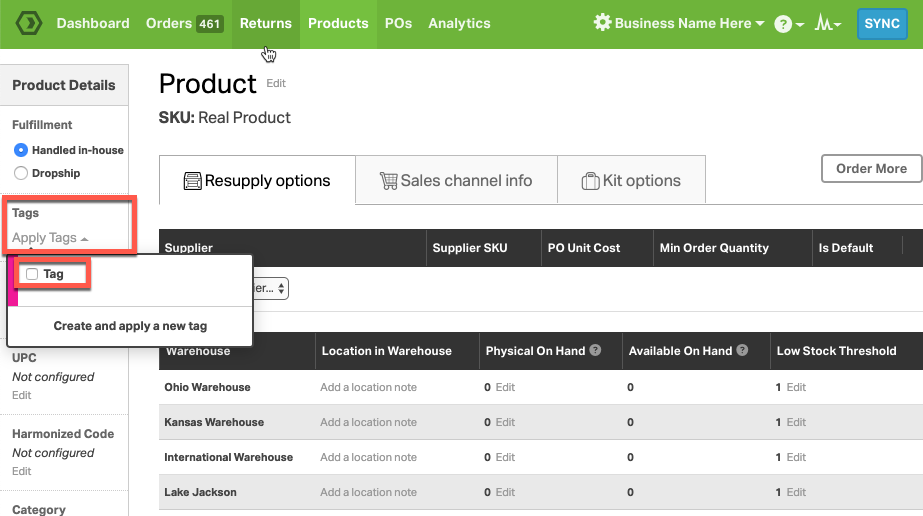Image resolution: width=923 pixels, height=516 pixels.
Task: Check the Tag checkbox
Action: (x=32, y=274)
